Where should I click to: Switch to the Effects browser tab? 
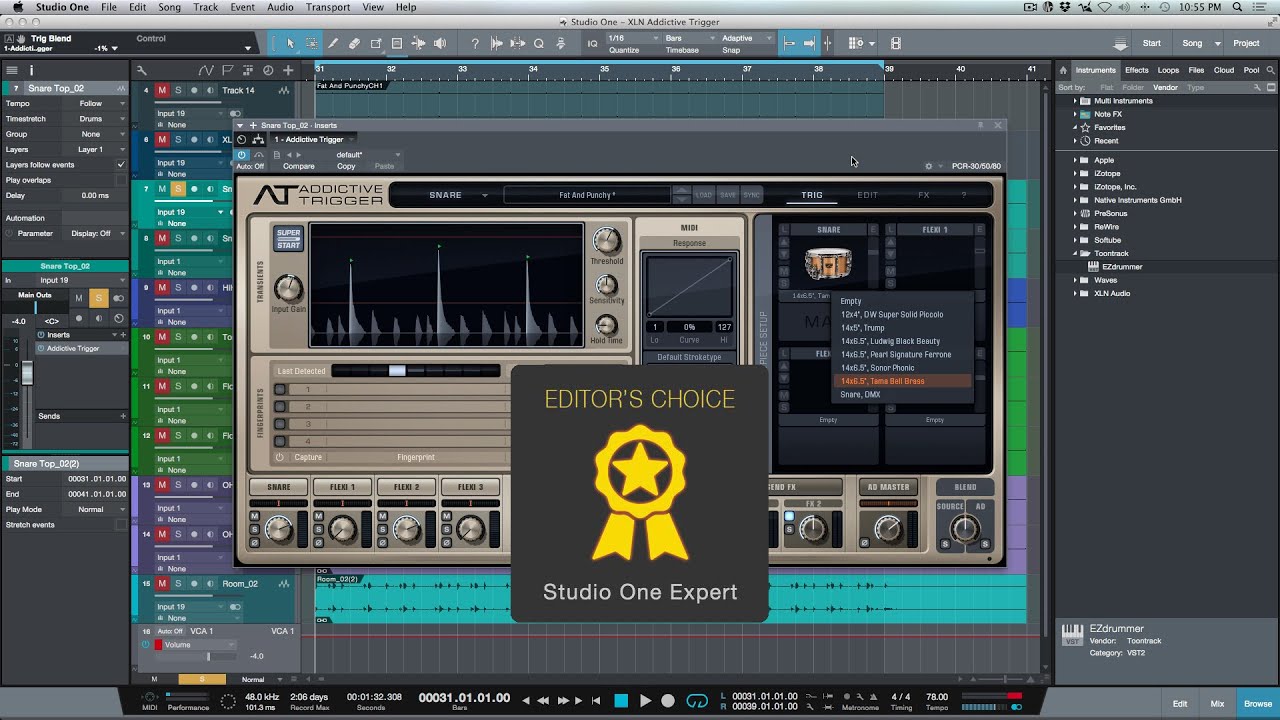tap(1137, 70)
